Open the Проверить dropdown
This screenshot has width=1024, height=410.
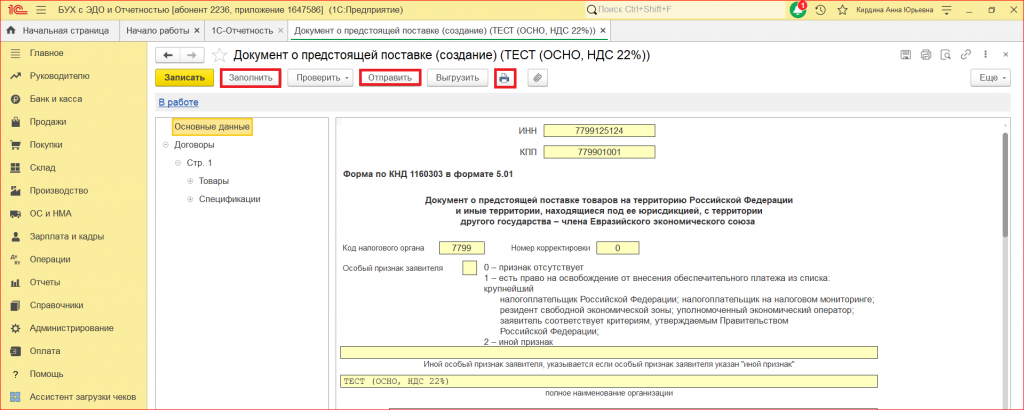click(x=323, y=78)
